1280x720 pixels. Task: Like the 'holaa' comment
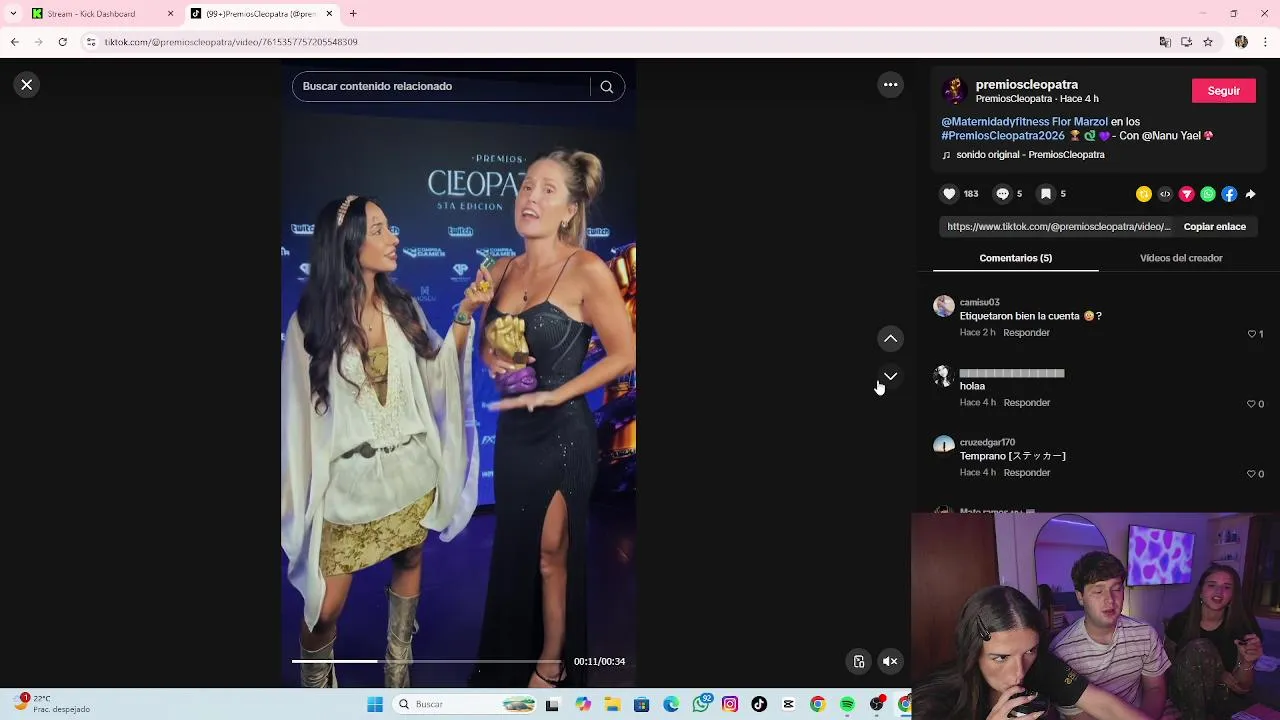tap(1252, 404)
